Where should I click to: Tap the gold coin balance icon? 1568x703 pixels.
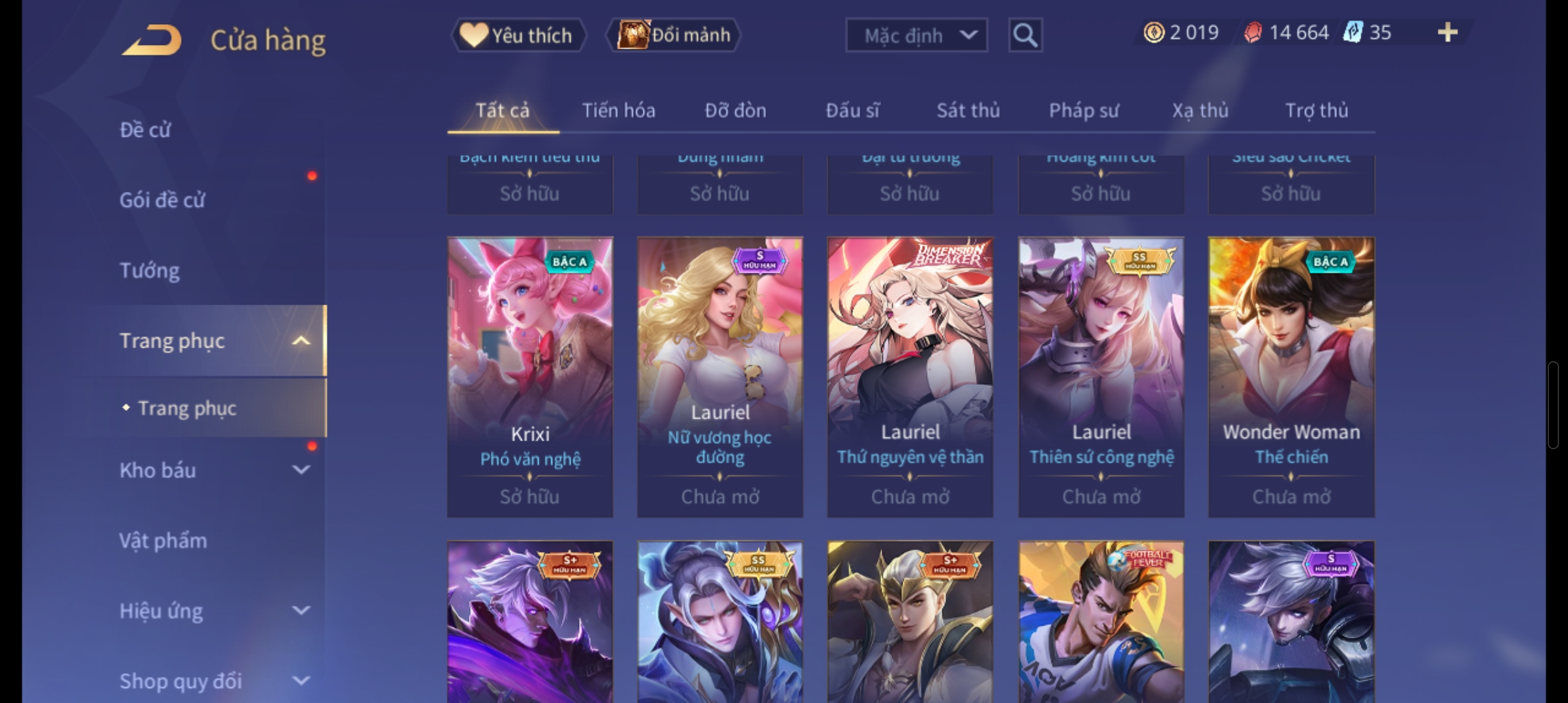(1153, 33)
